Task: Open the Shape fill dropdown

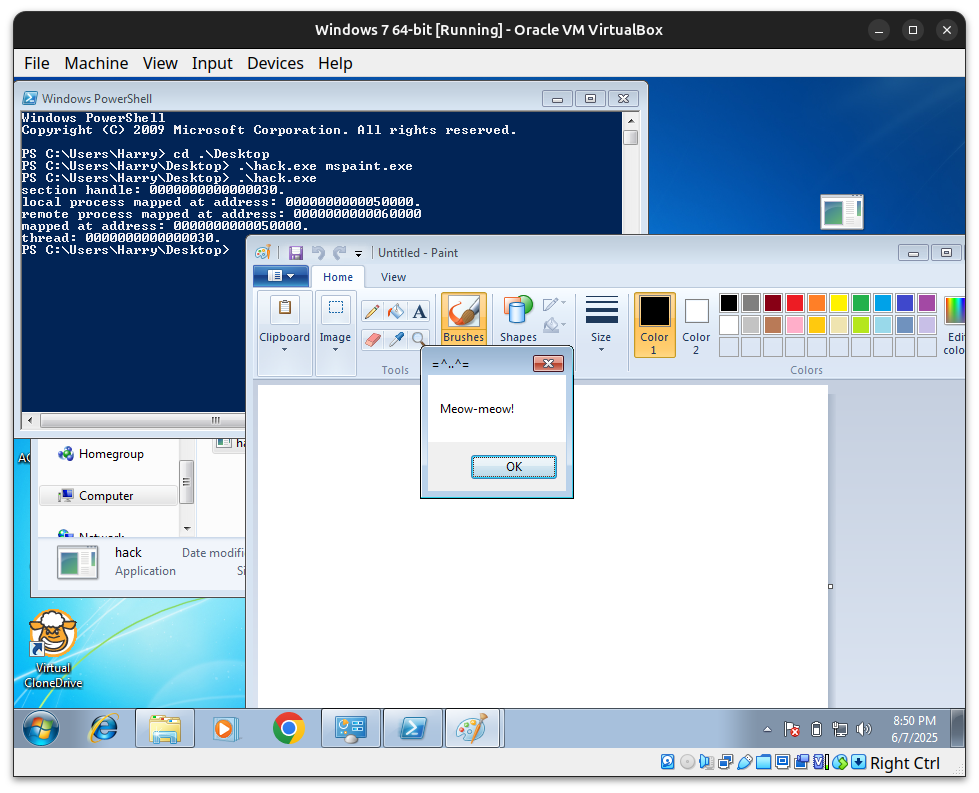Action: point(554,325)
